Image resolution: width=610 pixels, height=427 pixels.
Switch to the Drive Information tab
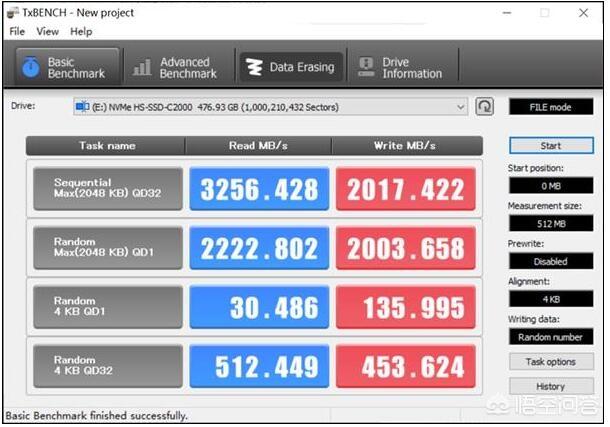pyautogui.click(x=403, y=67)
